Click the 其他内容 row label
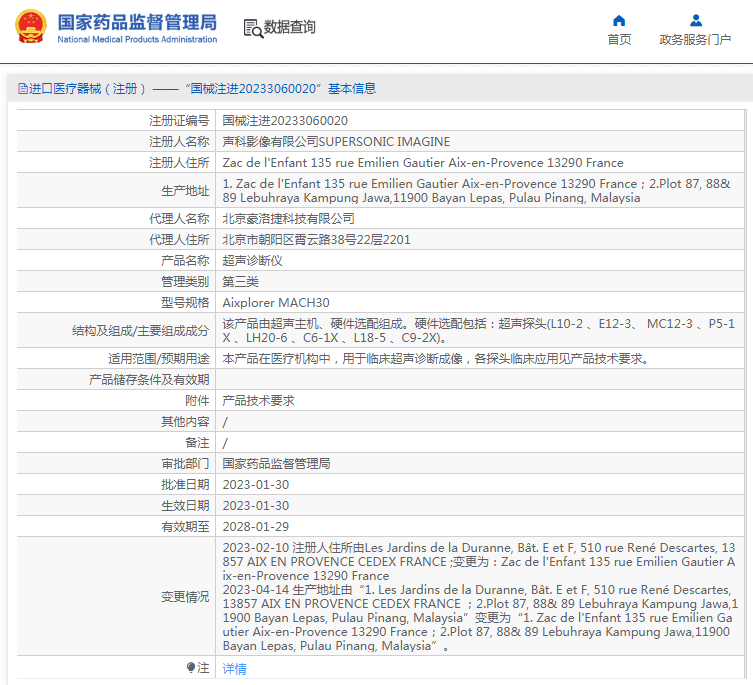The width and height of the screenshot is (753, 685). (185, 422)
